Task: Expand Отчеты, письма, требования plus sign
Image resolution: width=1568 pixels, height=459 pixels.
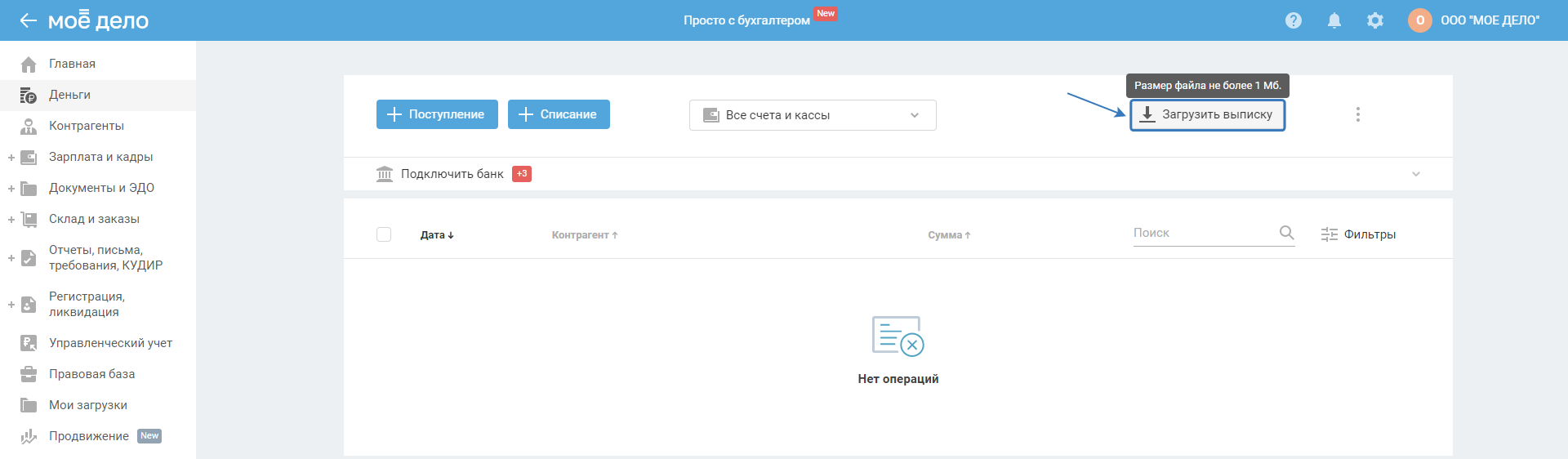Action: tap(11, 258)
